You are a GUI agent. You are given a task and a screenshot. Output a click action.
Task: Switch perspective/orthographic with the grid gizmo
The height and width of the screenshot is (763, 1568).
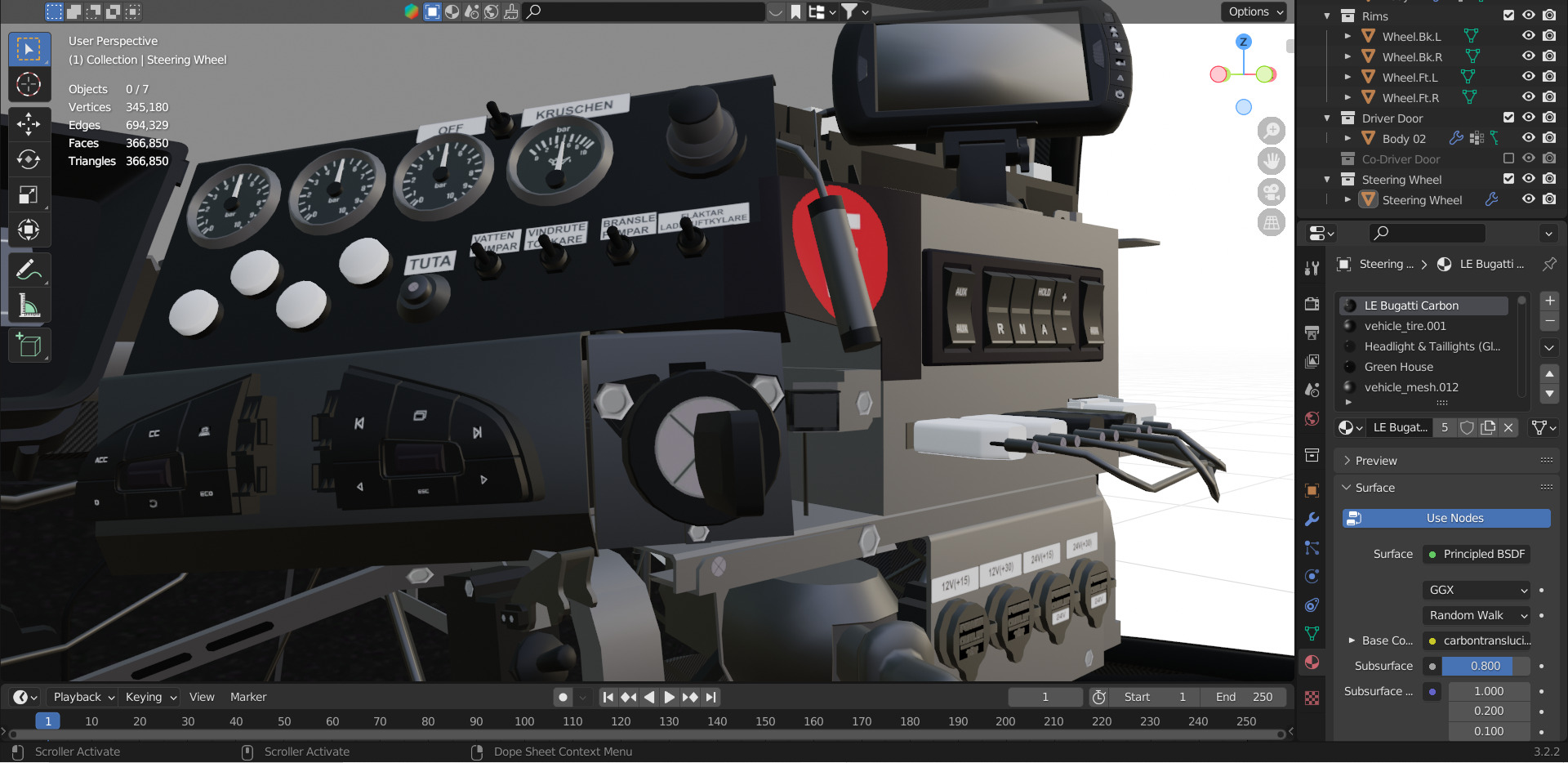tap(1272, 222)
